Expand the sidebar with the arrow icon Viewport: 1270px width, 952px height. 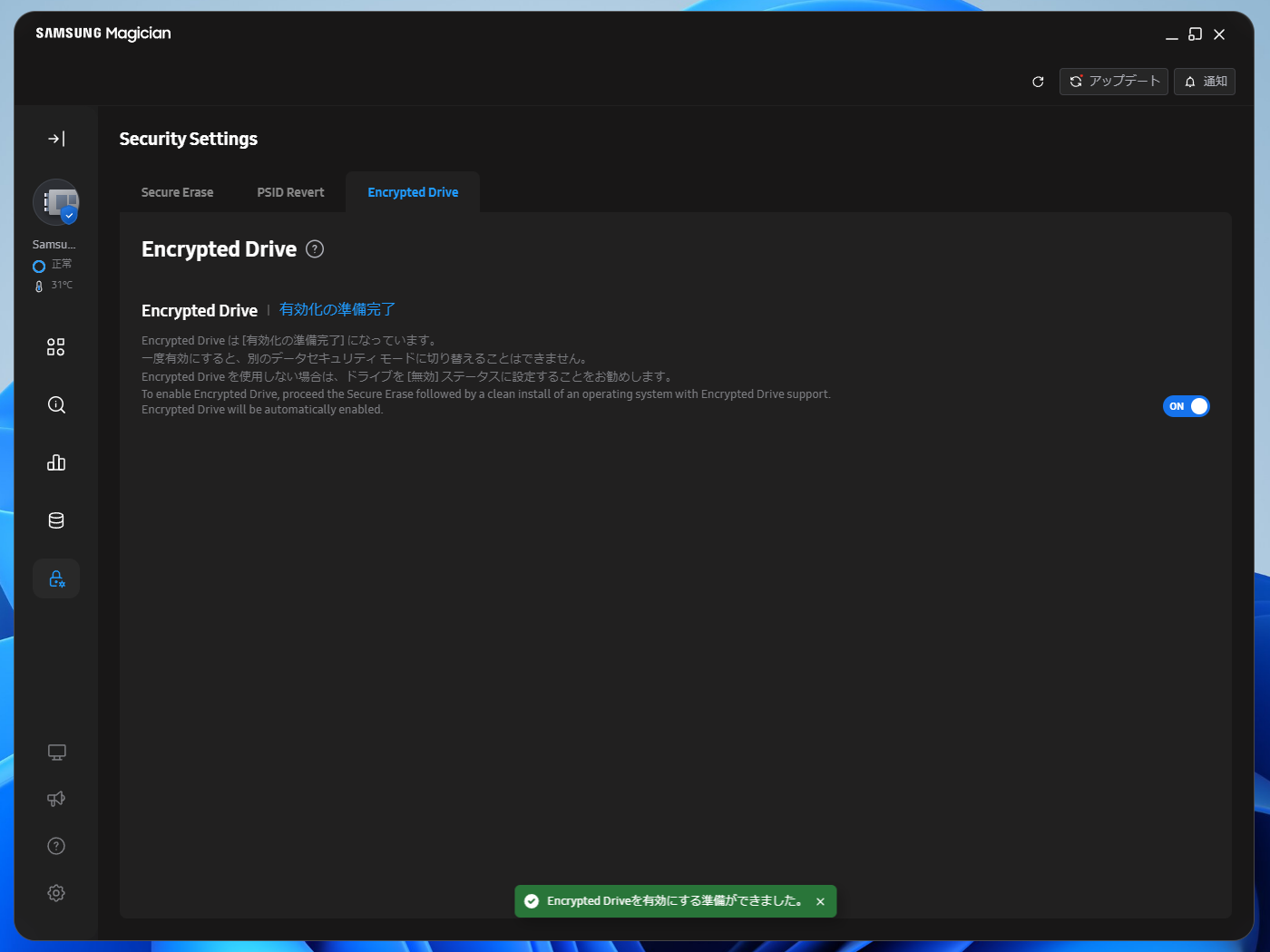(x=56, y=139)
